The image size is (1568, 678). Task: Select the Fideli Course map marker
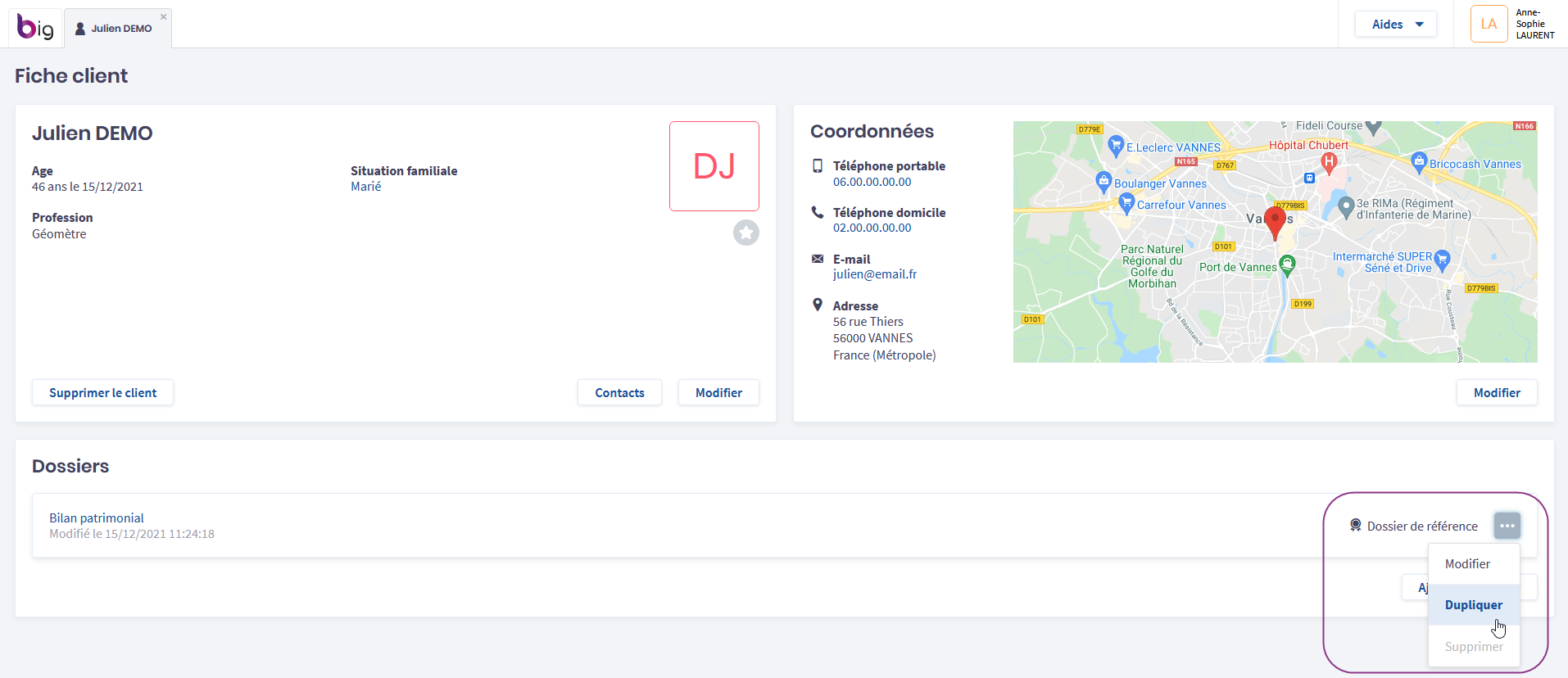1374,127
